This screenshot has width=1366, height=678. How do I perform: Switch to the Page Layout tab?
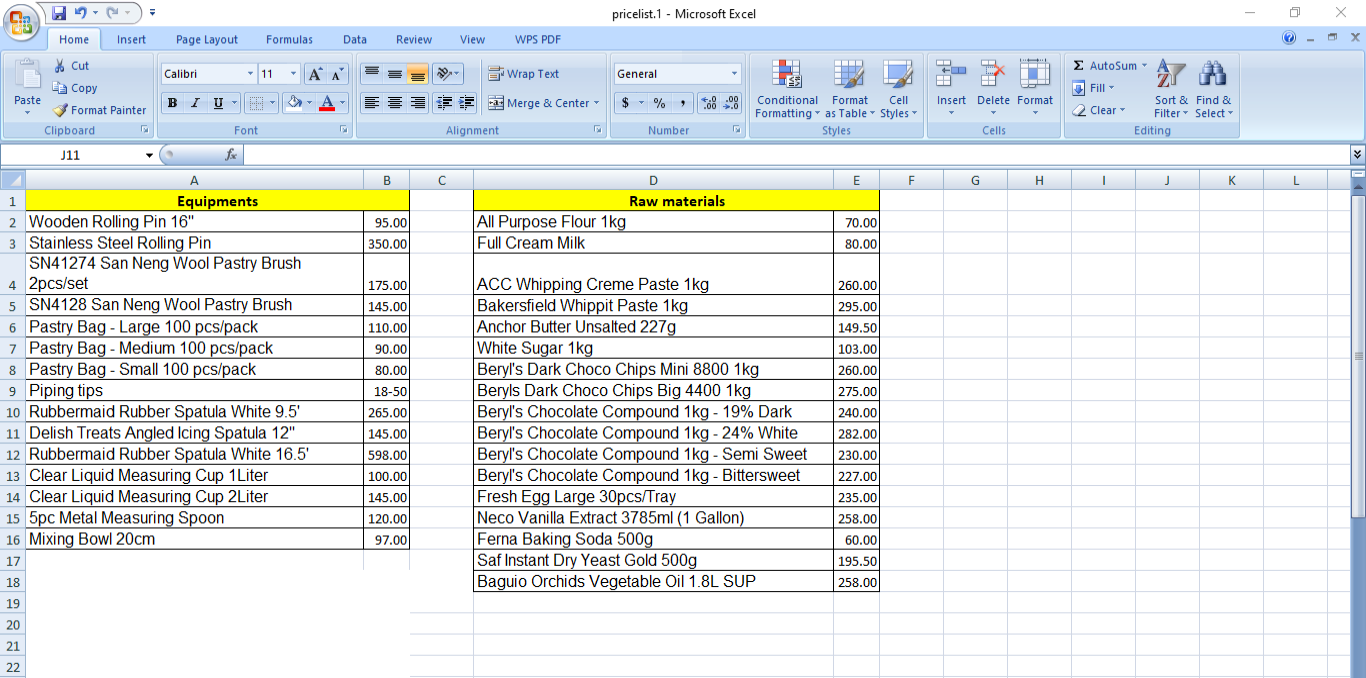click(x=207, y=40)
